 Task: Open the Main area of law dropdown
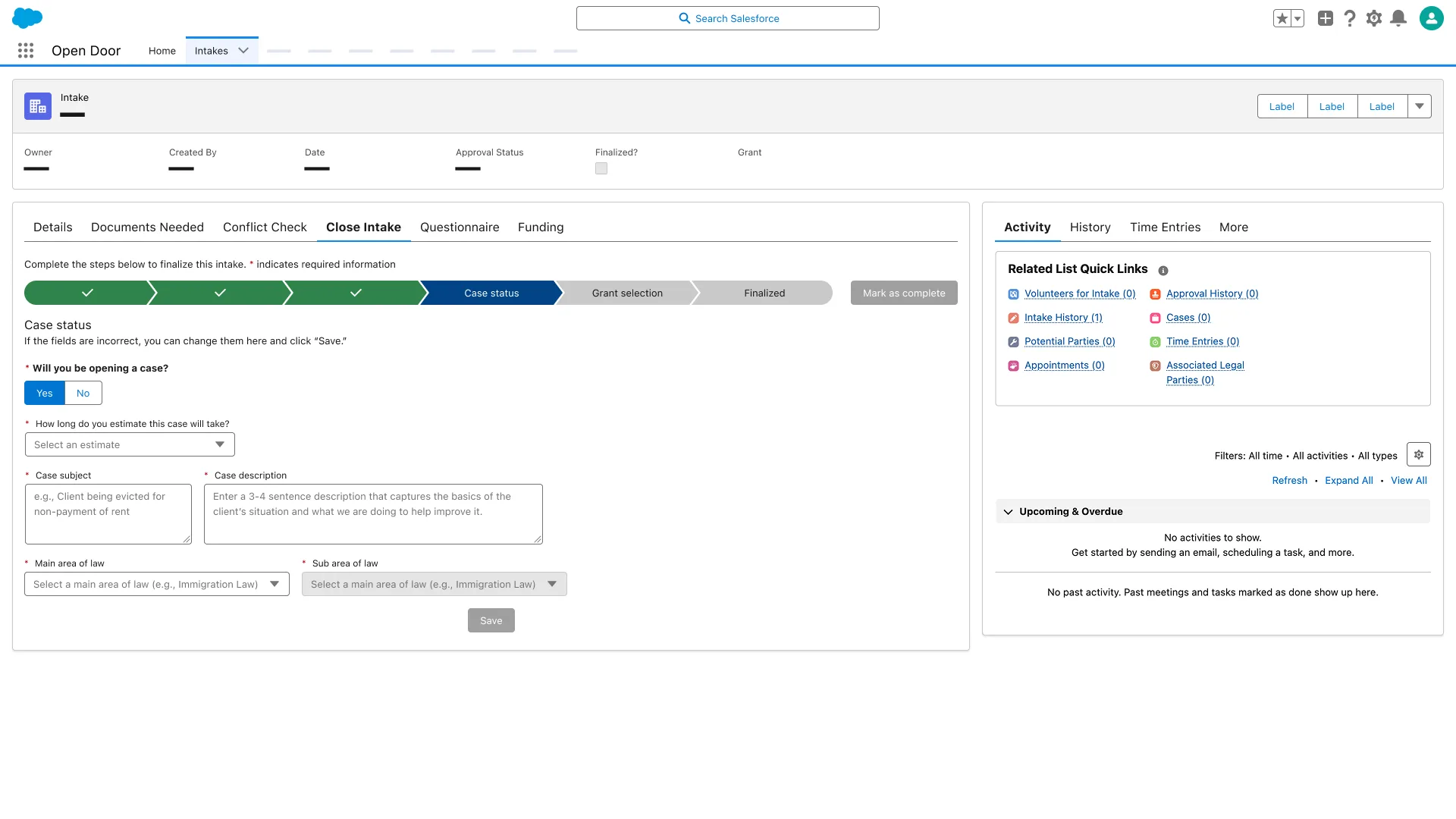pyautogui.click(x=157, y=584)
